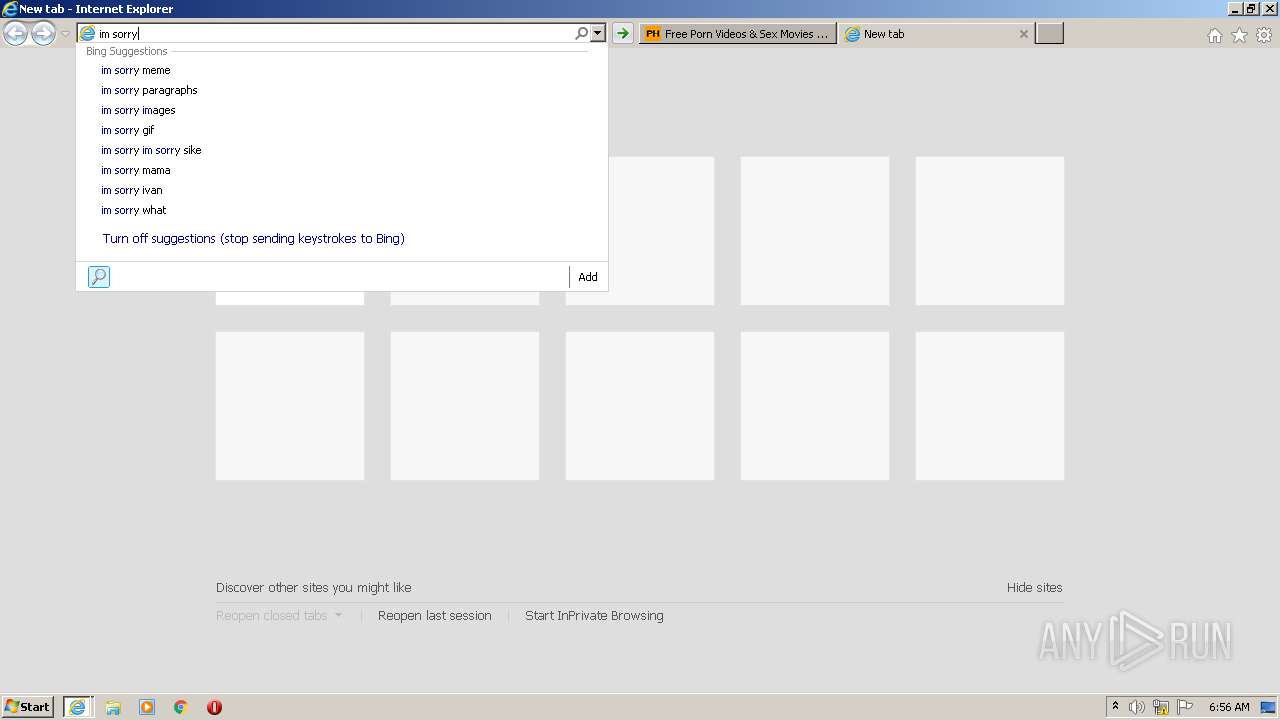The image size is (1280, 720).
Task: Click the 6:56 AM clock
Action: (x=1229, y=707)
